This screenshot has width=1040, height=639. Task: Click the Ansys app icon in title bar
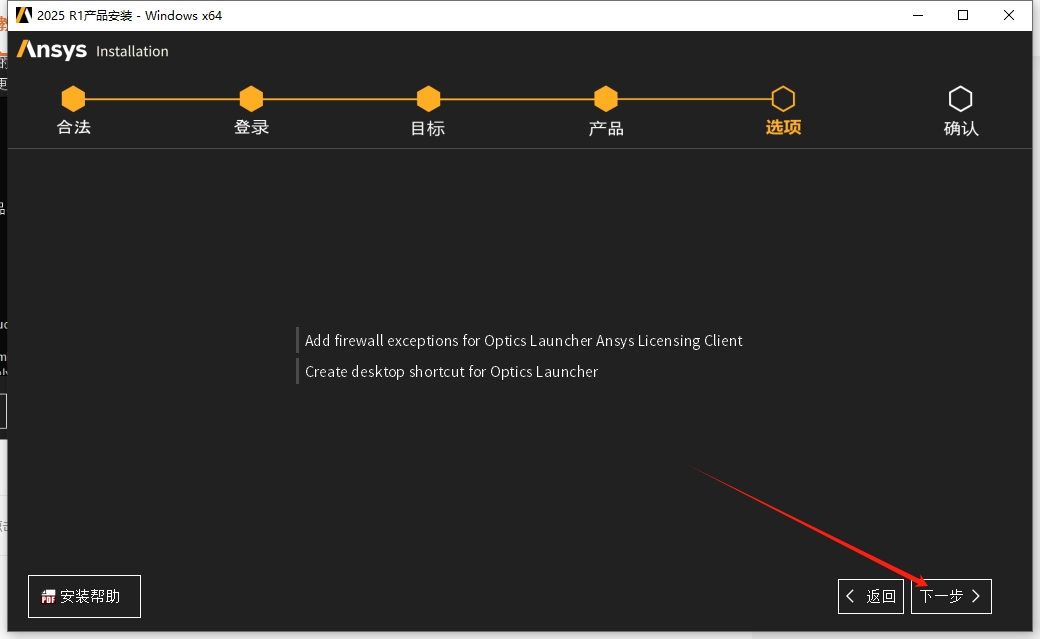coord(24,15)
